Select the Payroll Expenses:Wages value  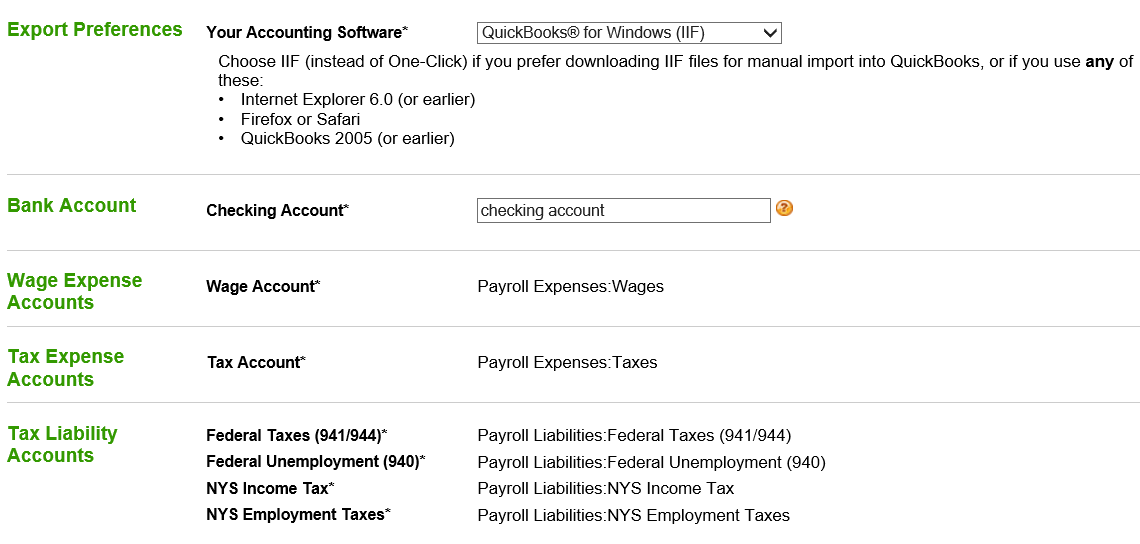click(571, 287)
